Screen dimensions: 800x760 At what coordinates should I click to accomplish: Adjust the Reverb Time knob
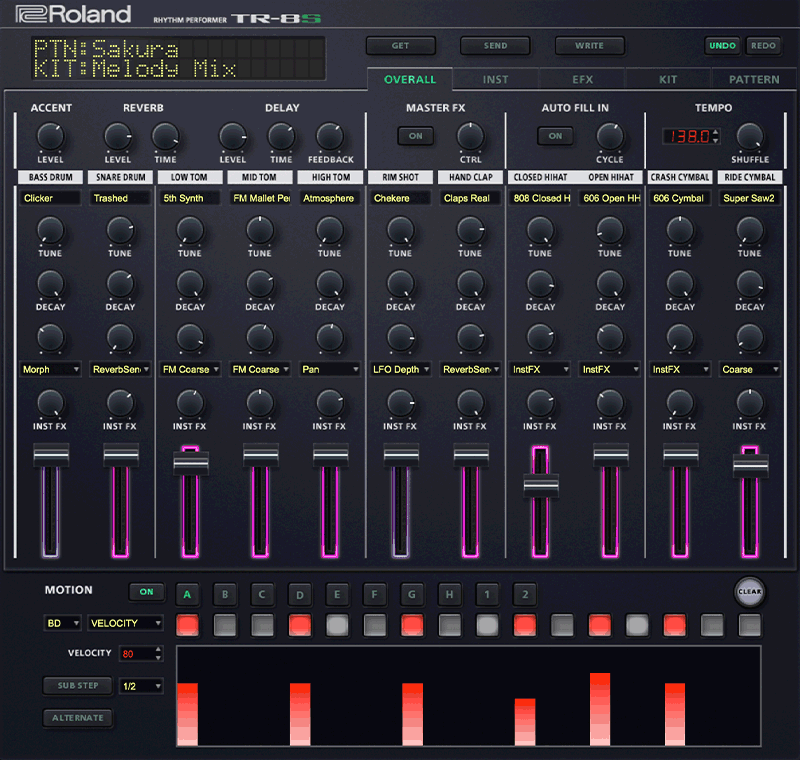pos(165,136)
